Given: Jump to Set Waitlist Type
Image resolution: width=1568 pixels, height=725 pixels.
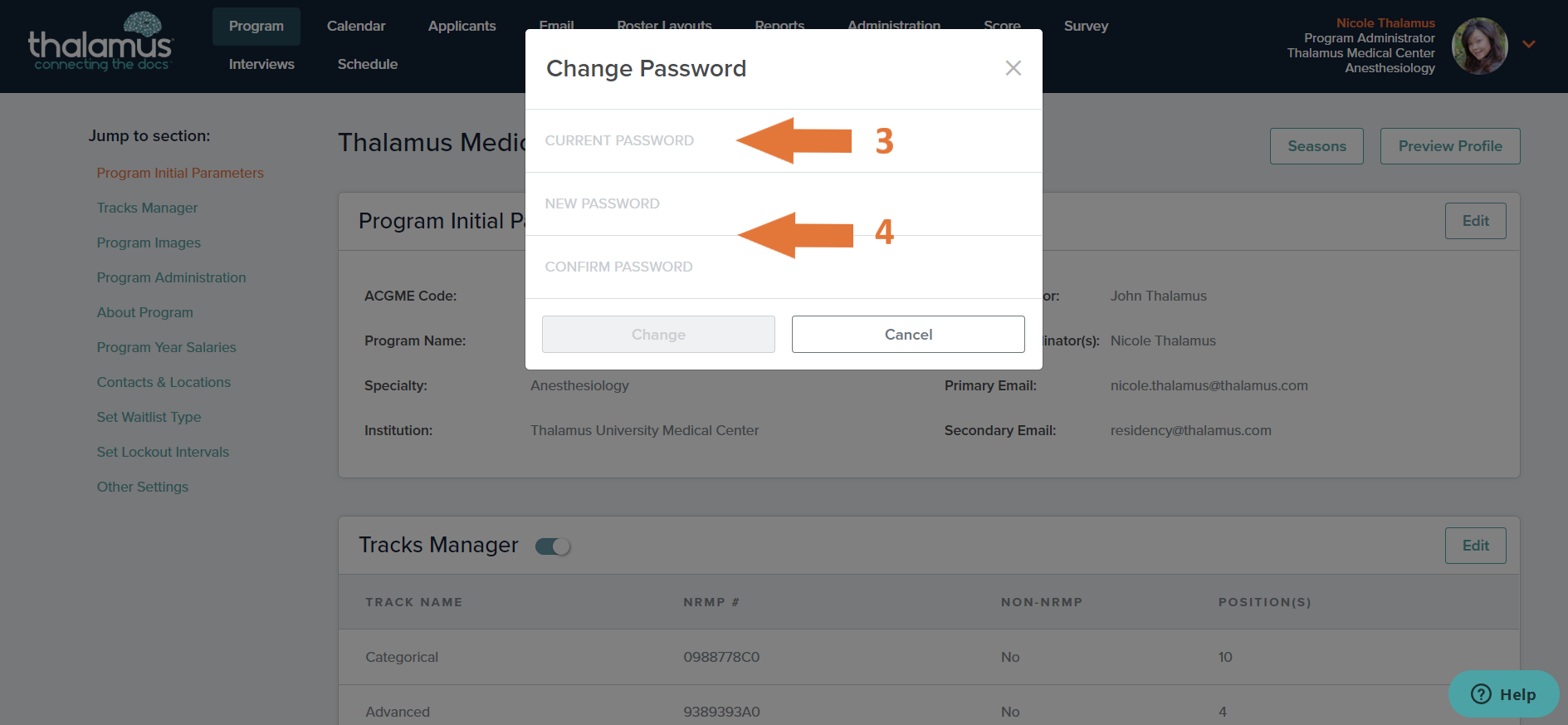Looking at the screenshot, I should 149,417.
